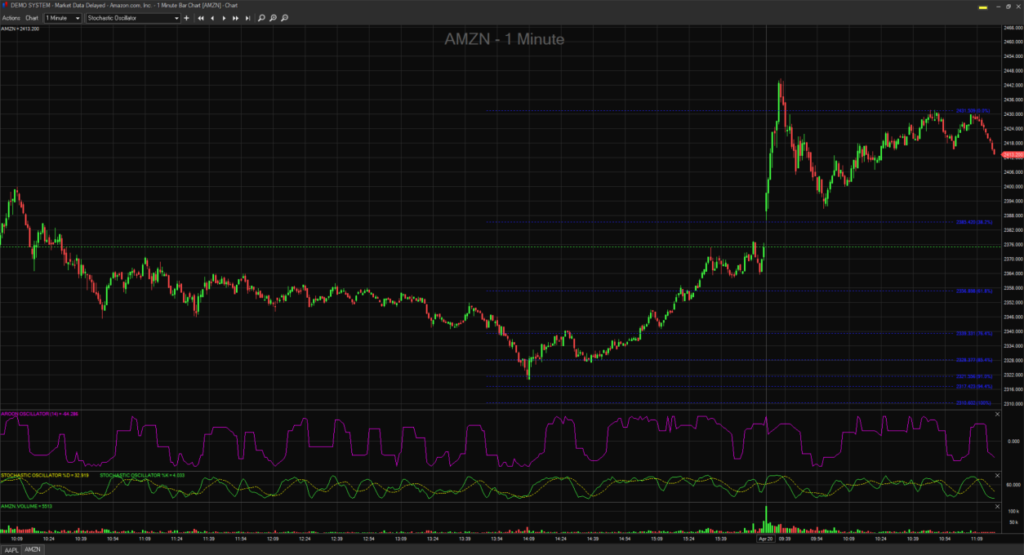Open the Chart menu

pyautogui.click(x=32, y=18)
